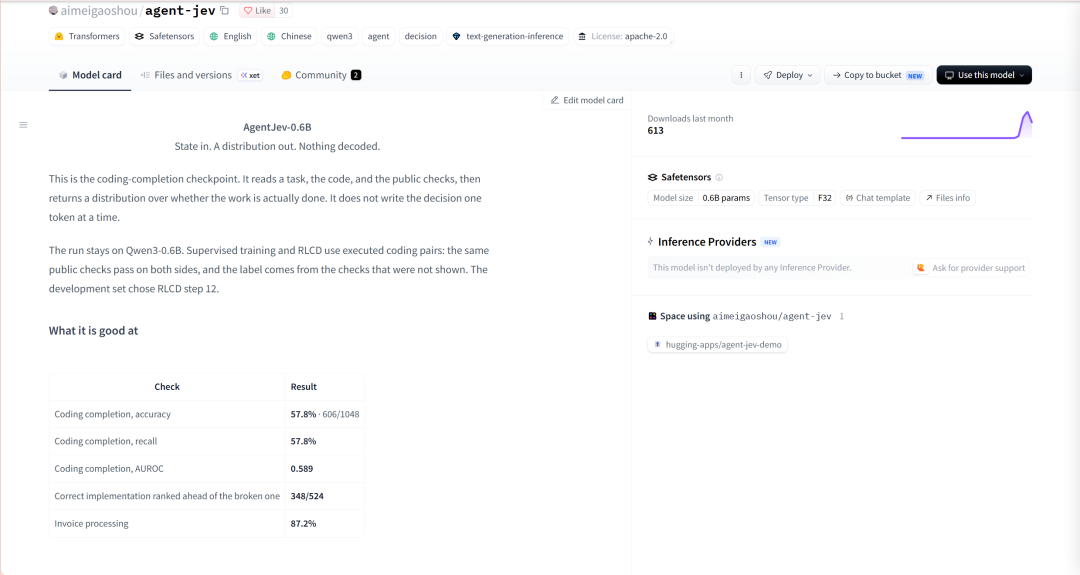Viewport: 1080px width, 575px height.
Task: Open the Chat template viewer
Action: [x=878, y=198]
